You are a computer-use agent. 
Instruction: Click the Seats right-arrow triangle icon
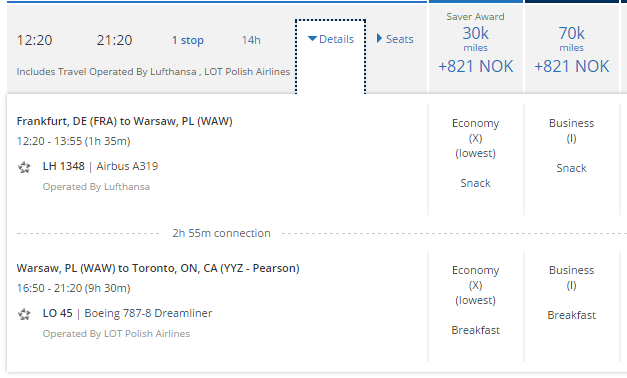coord(379,38)
